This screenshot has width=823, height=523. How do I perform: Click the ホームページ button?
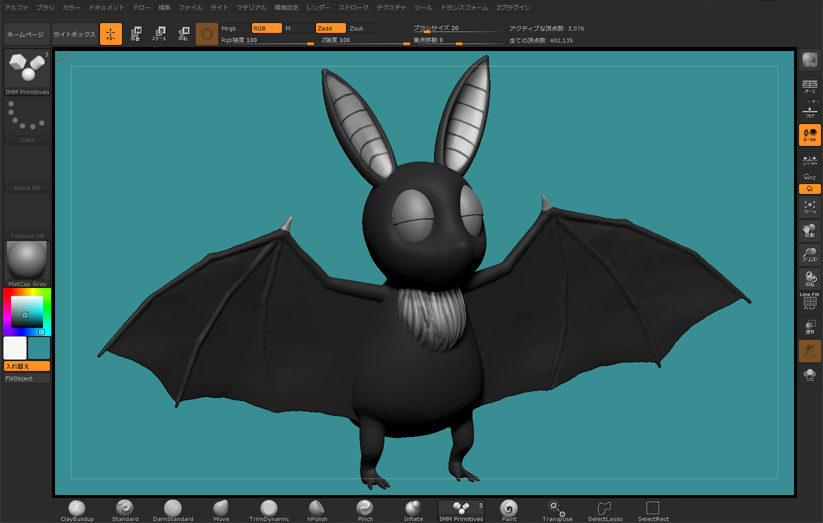(26, 34)
